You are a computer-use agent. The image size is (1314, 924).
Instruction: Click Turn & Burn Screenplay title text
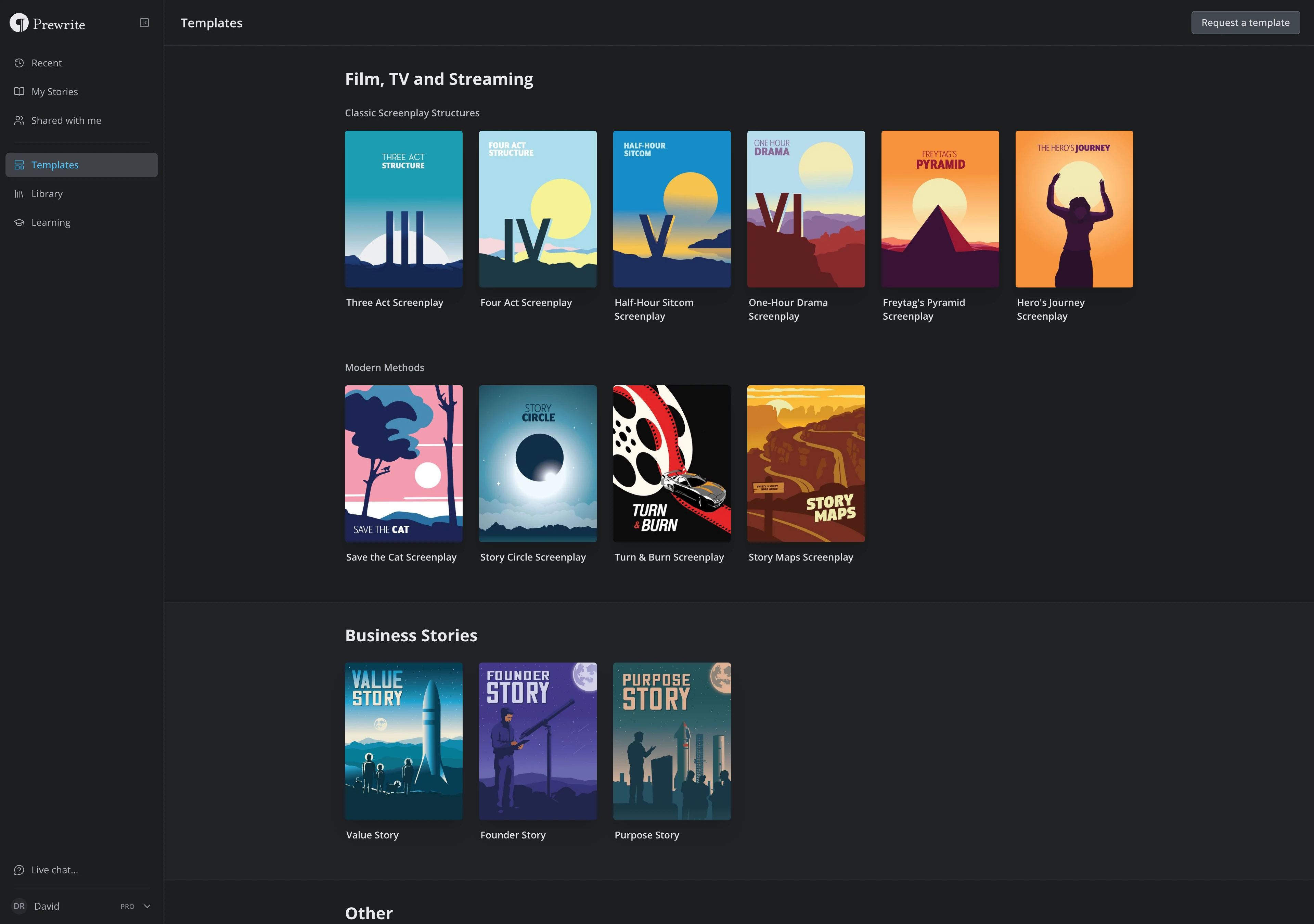[x=669, y=557]
